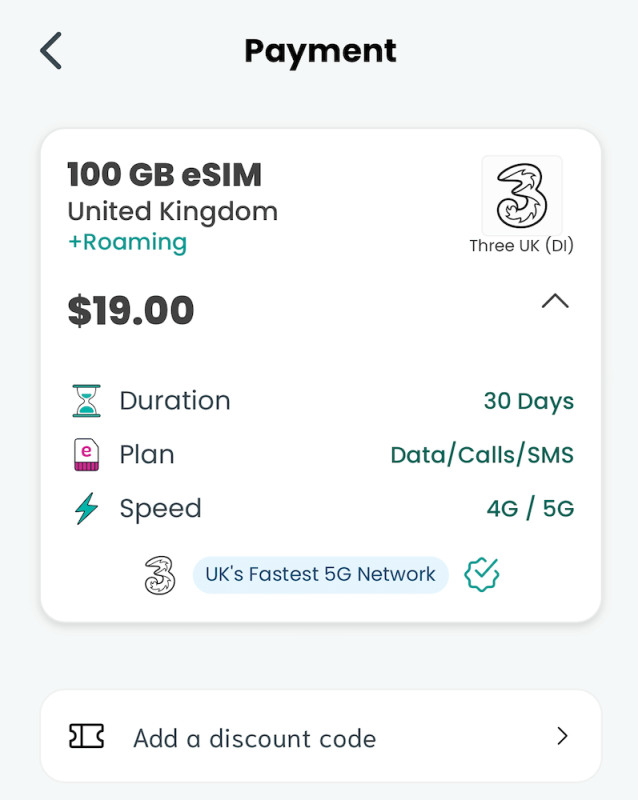Click the Add a discount code button

click(x=253, y=737)
